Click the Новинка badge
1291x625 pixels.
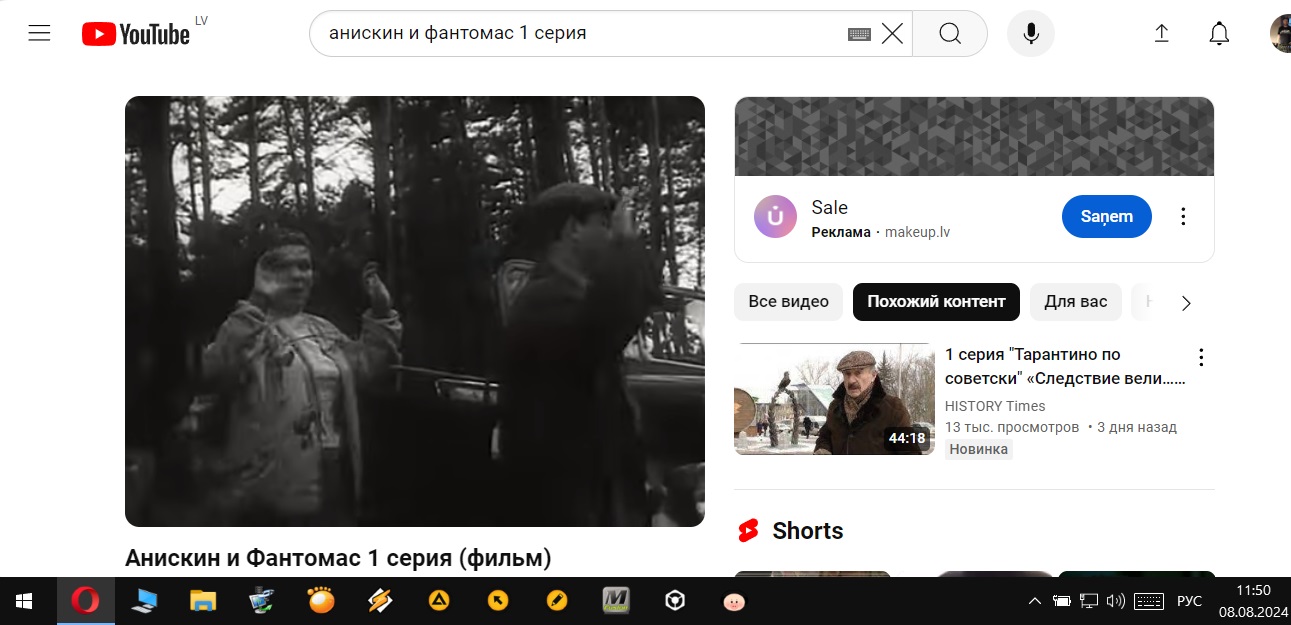(x=979, y=449)
